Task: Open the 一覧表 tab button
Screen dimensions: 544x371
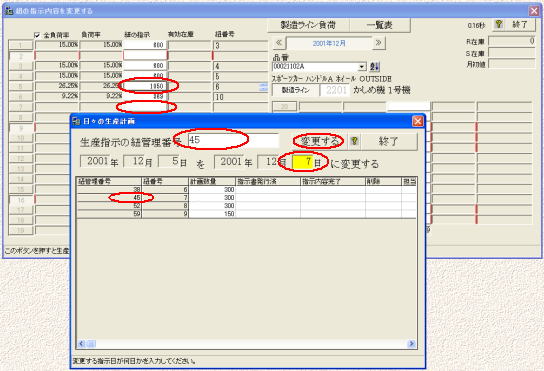Action: 380,25
